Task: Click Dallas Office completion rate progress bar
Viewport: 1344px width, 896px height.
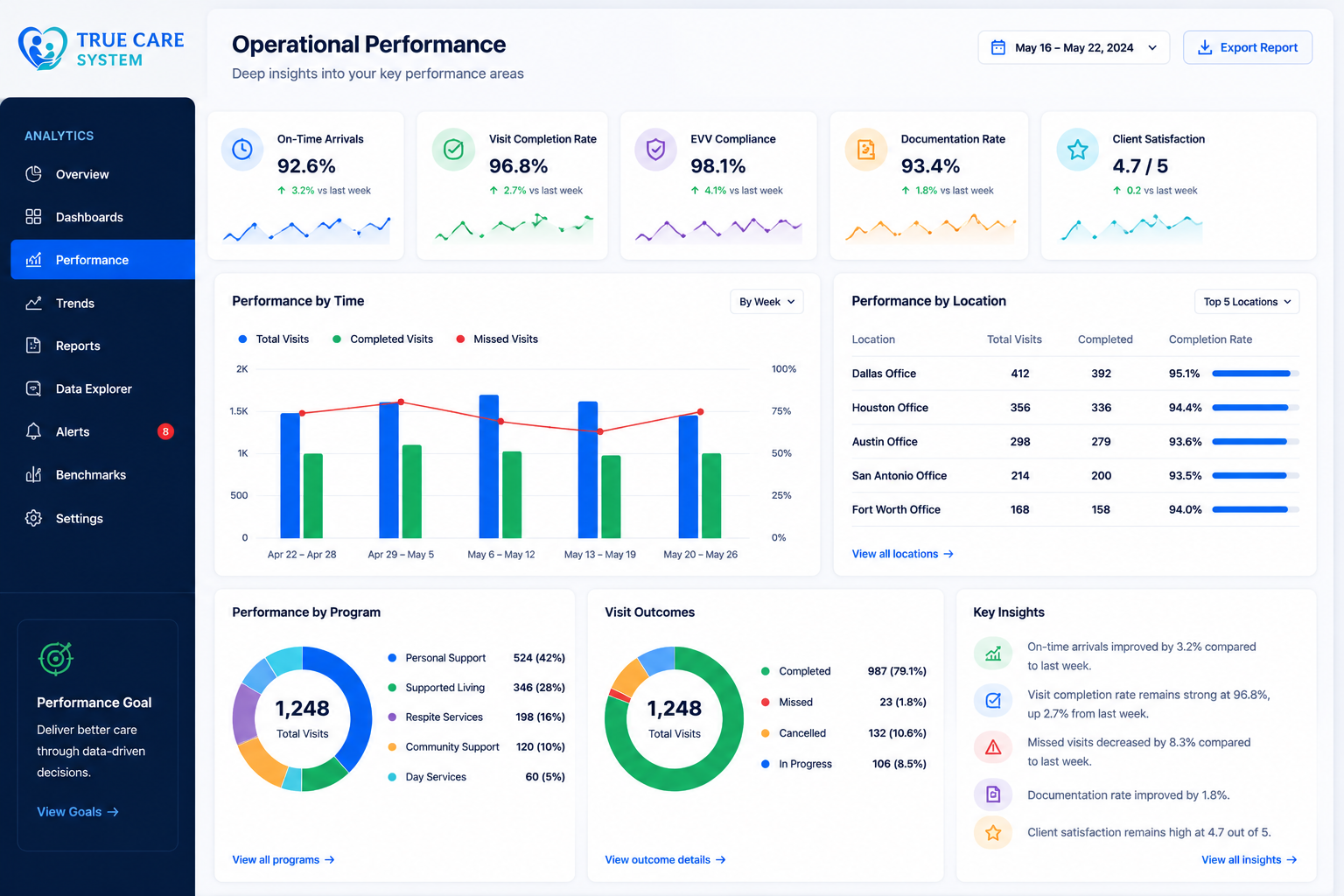Action: (1256, 374)
